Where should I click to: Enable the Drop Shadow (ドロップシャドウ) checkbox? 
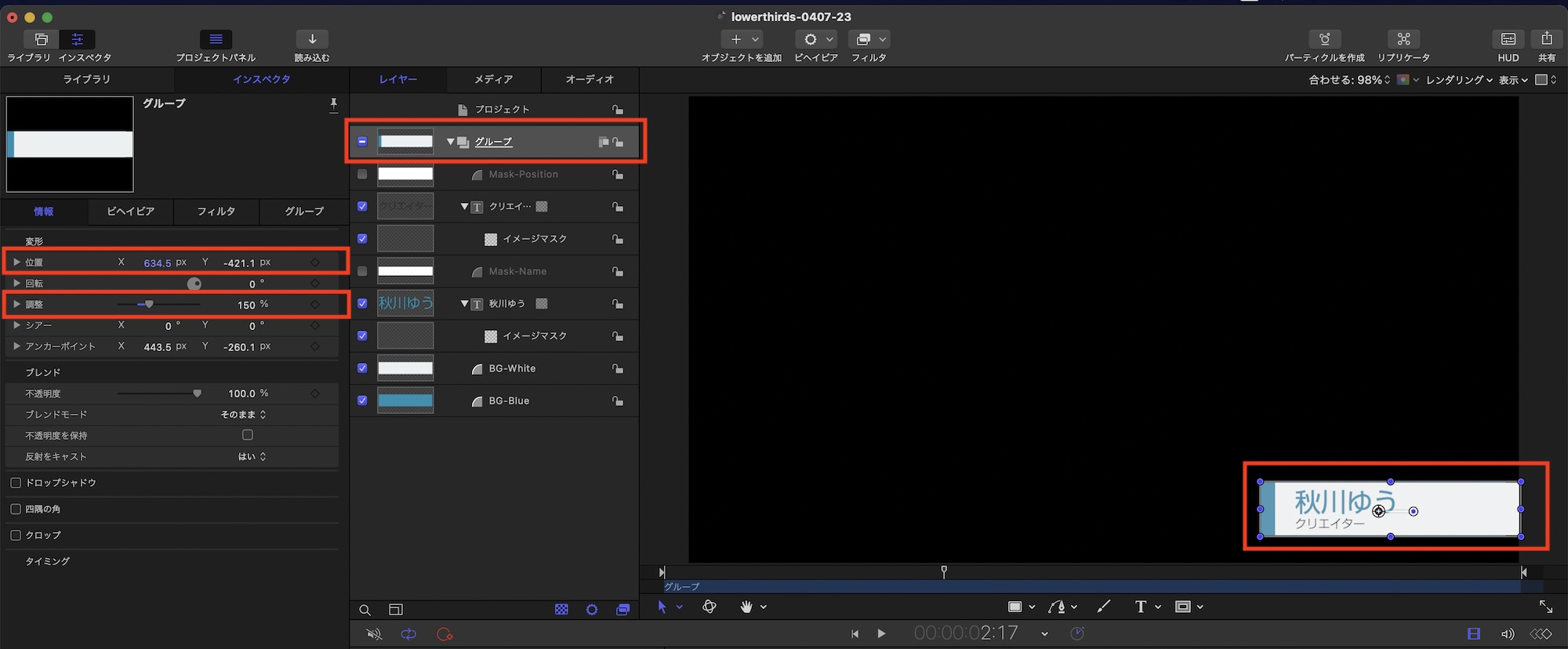click(16, 483)
